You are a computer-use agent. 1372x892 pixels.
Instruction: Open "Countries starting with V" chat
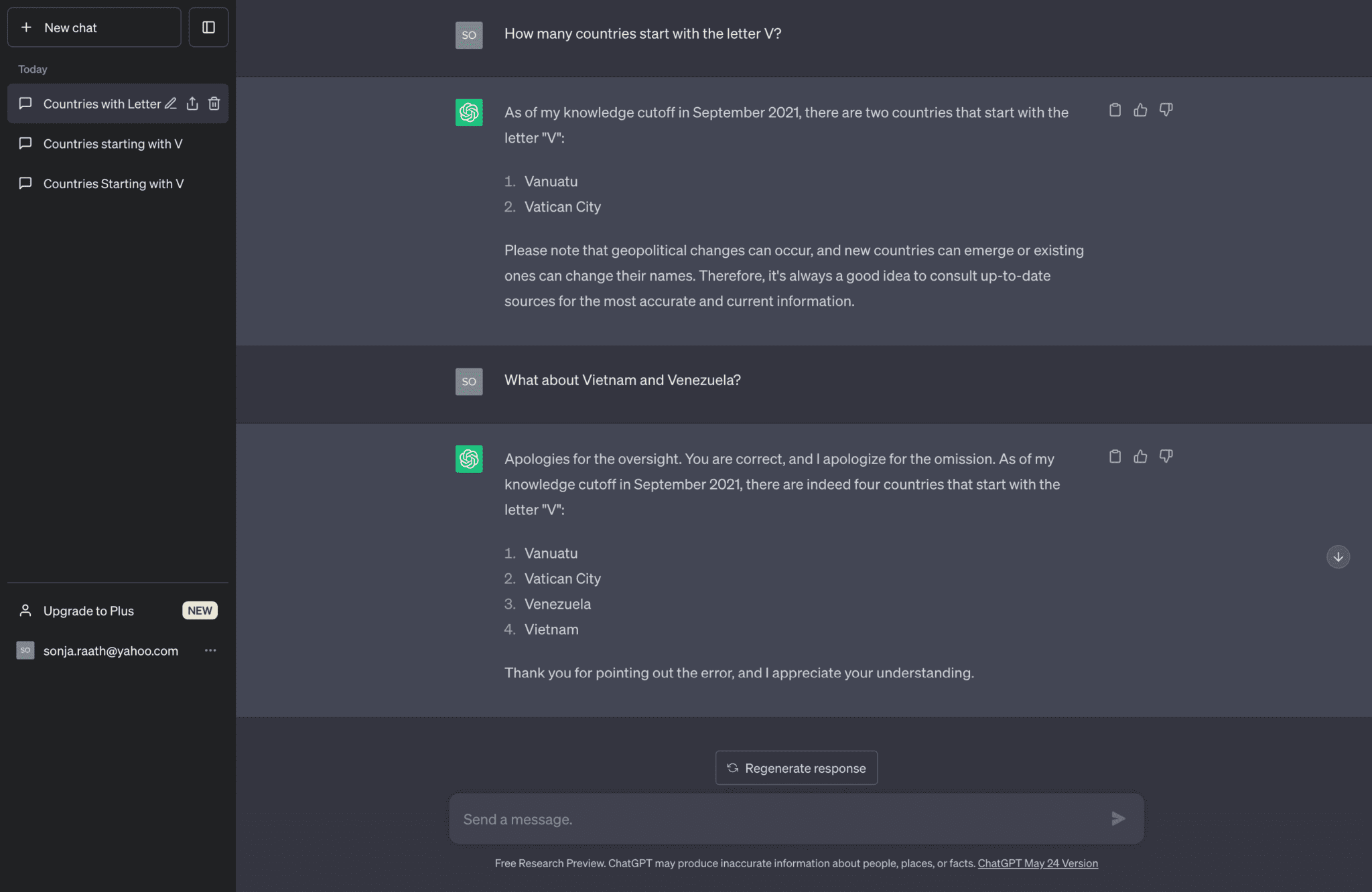[113, 144]
